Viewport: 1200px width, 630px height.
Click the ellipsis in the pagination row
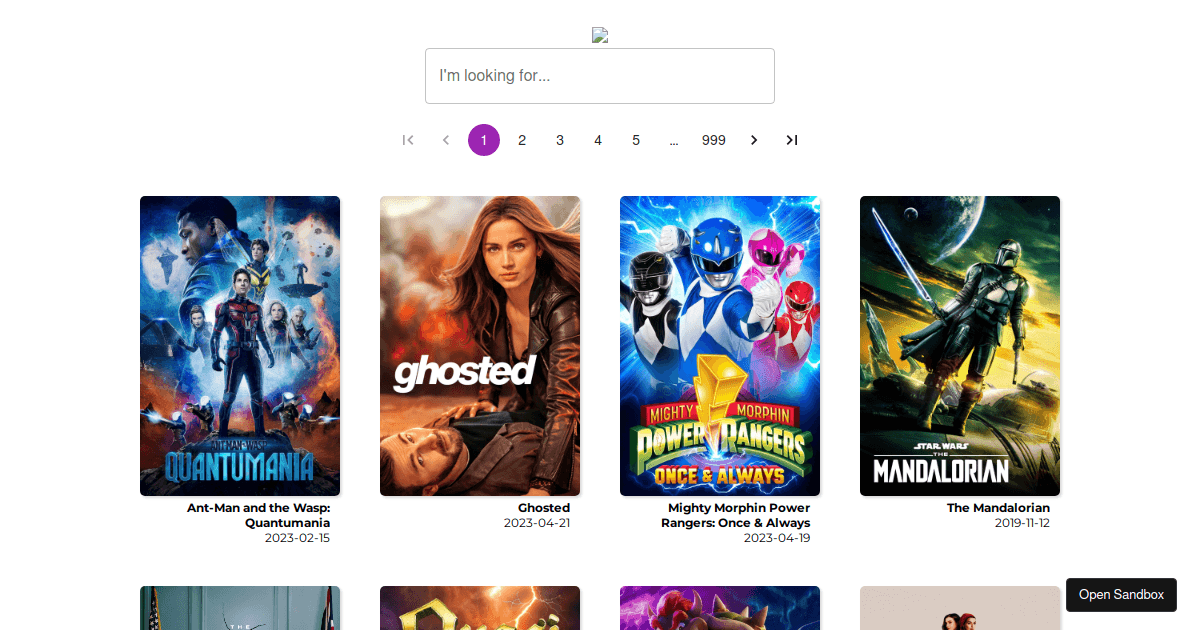tap(674, 140)
